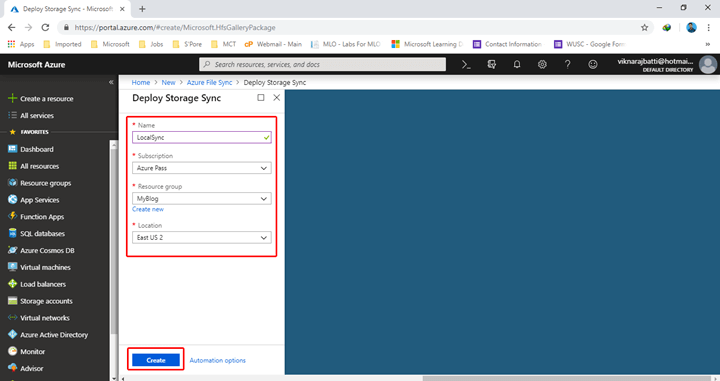The image size is (720, 381).
Task: Open the Chrome three-dot menu
Action: [x=709, y=28]
